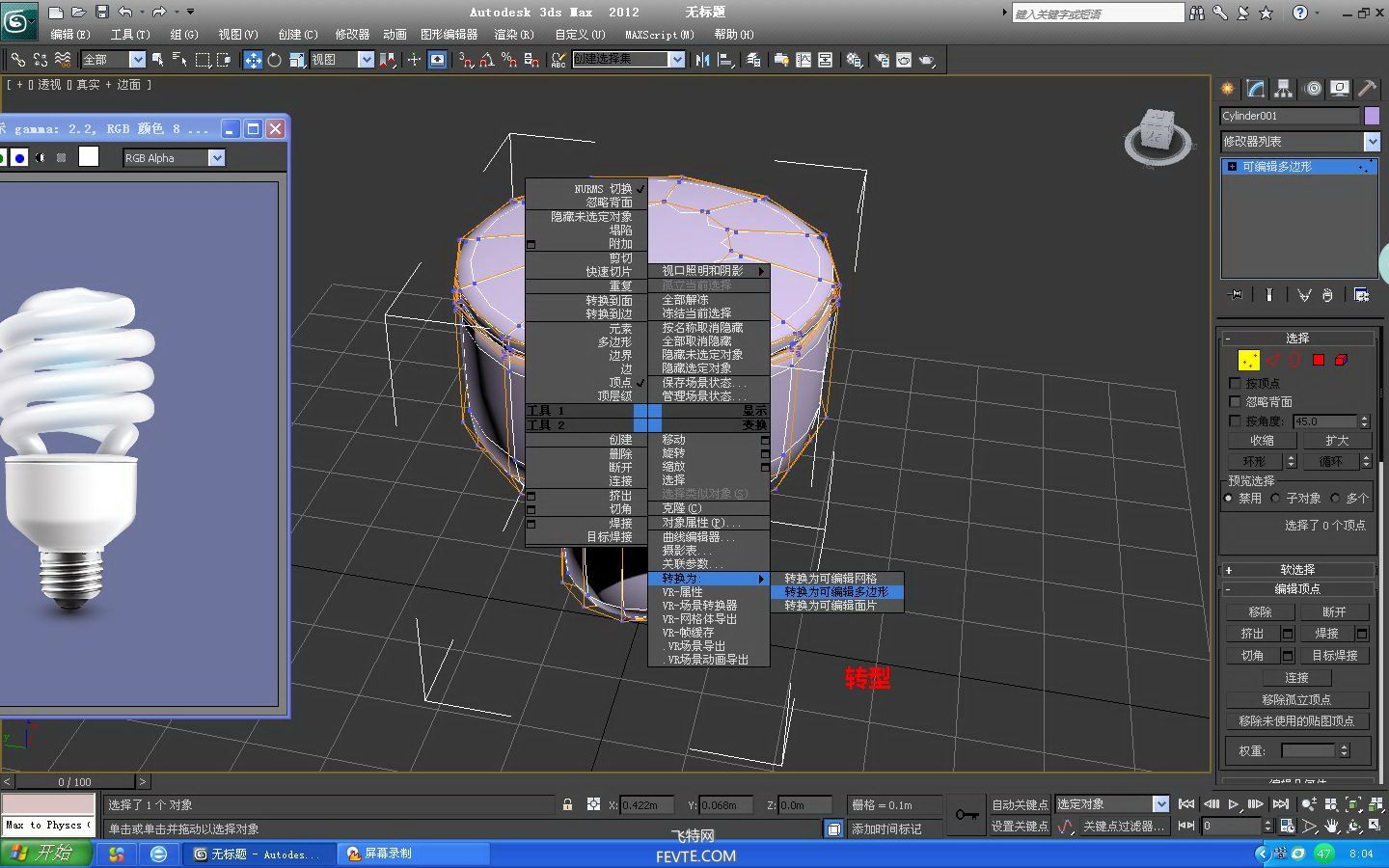Click the 扩大 grow selection button
1389x868 pixels.
(x=1336, y=441)
